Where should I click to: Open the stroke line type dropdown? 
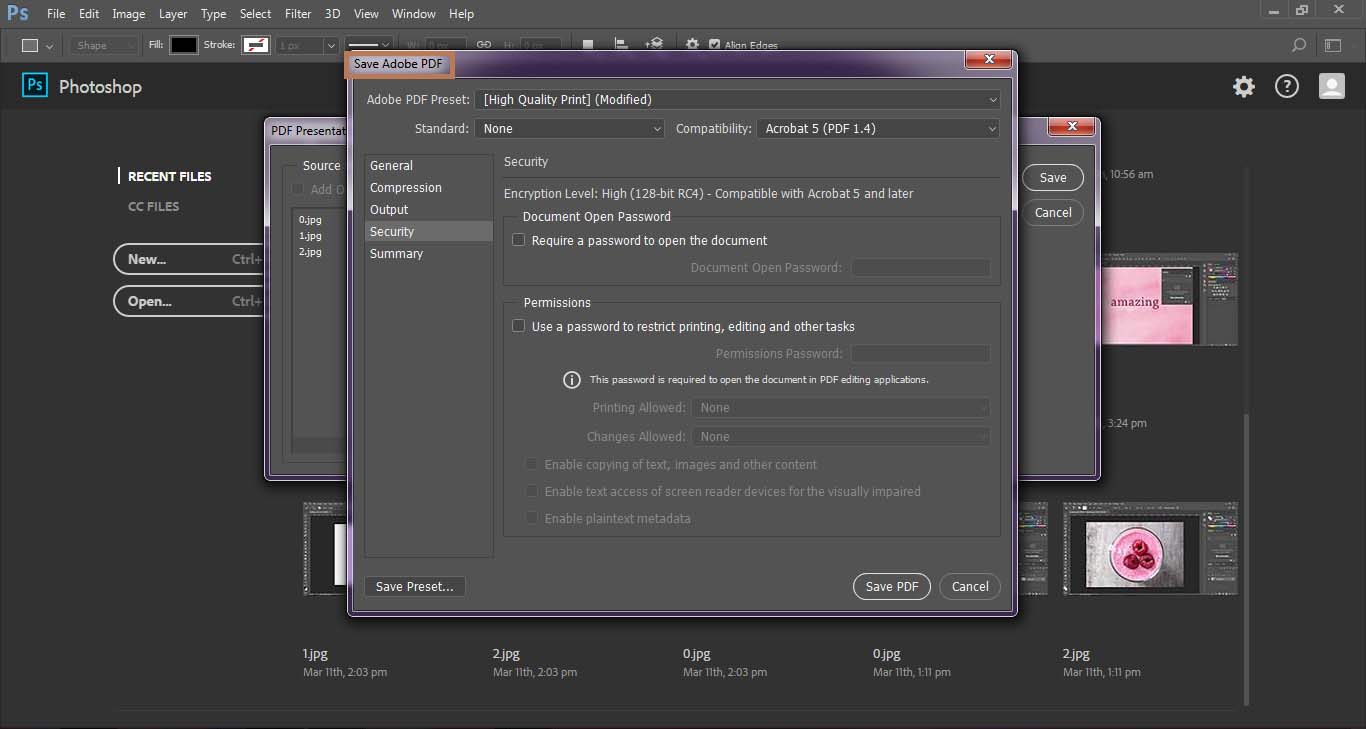click(x=368, y=45)
